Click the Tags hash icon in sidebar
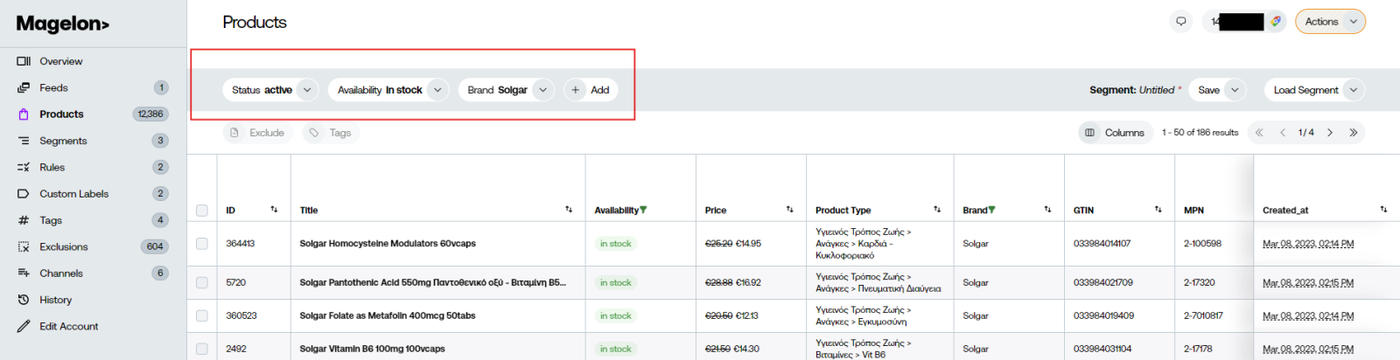 click(x=24, y=220)
